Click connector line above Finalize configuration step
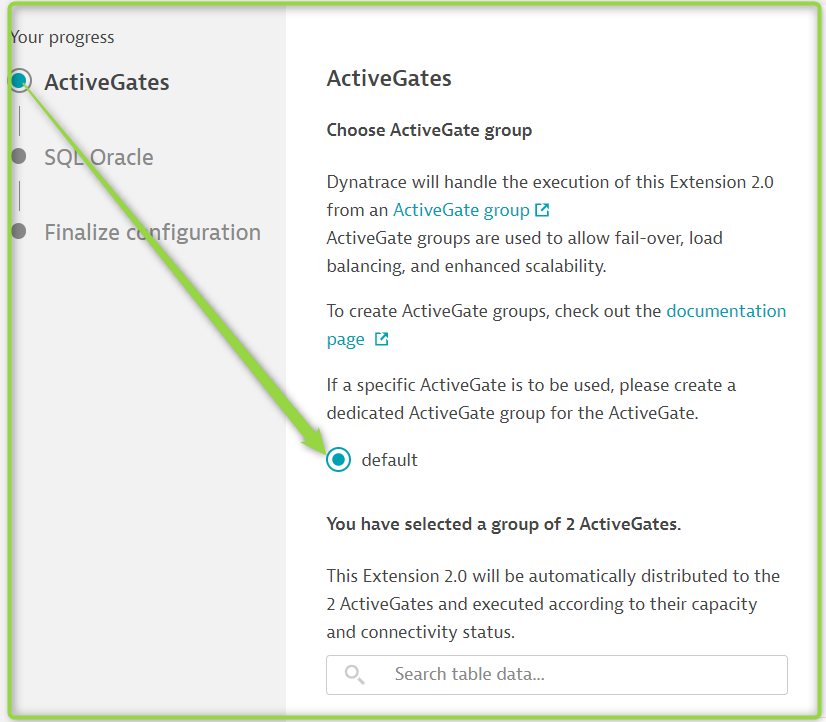 (x=19, y=195)
